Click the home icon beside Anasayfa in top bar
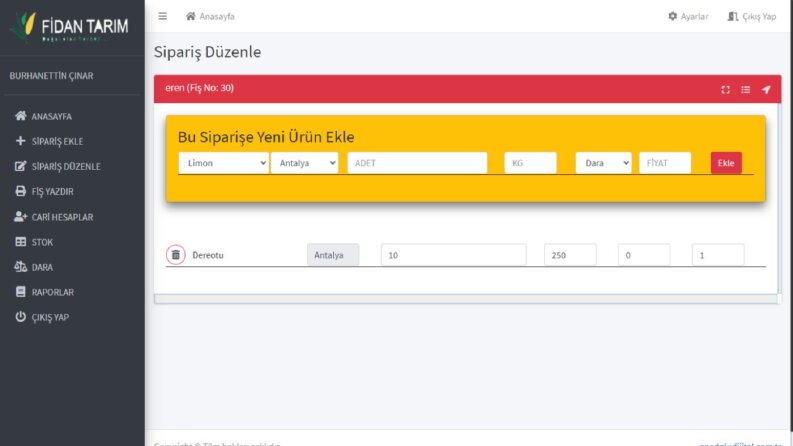Screen dimensions: 793x446 [191, 16]
